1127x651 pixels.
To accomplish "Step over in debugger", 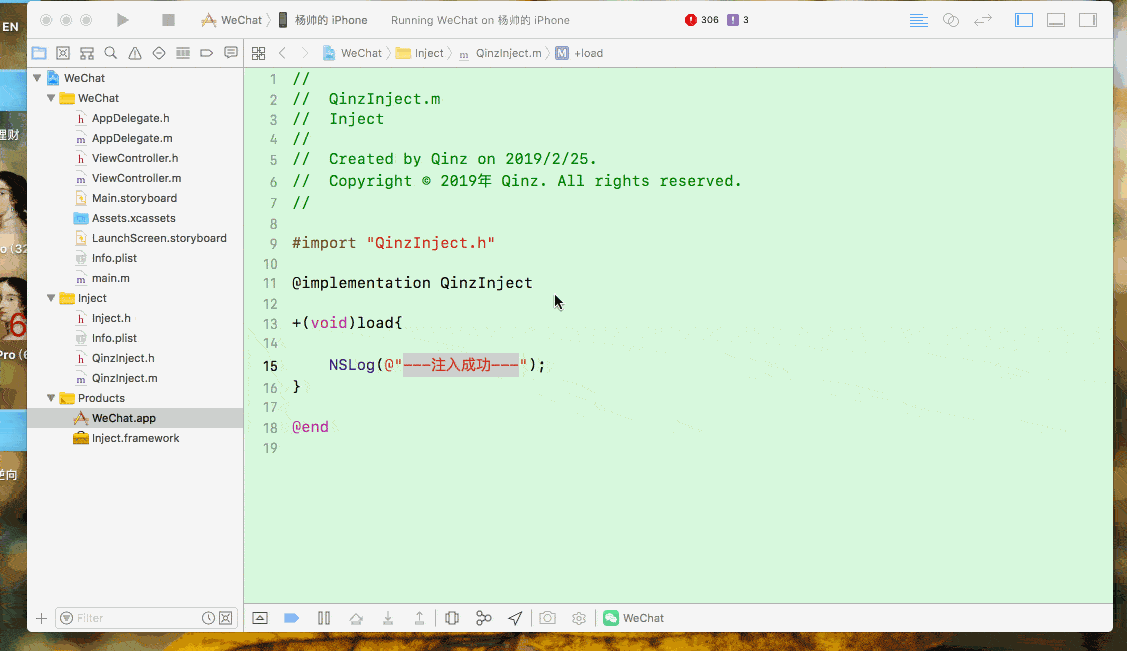I will (x=356, y=618).
